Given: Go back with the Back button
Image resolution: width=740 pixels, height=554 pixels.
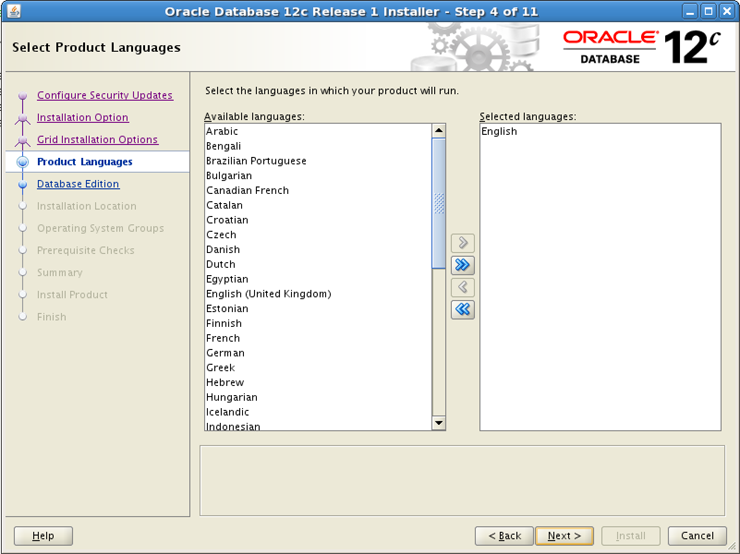Looking at the screenshot, I should pyautogui.click(x=504, y=536).
